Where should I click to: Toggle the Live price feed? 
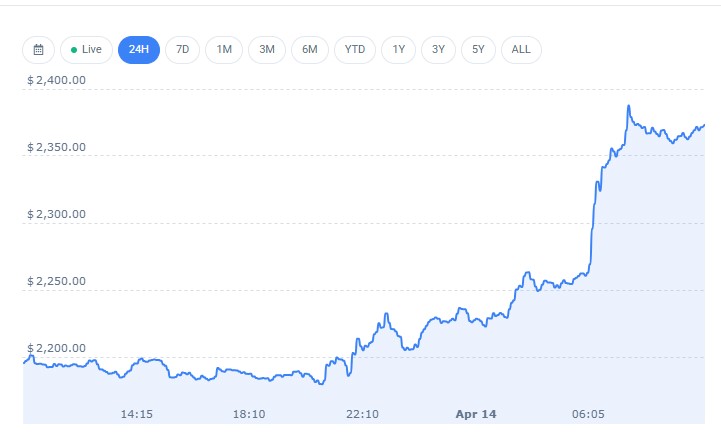(x=86, y=49)
